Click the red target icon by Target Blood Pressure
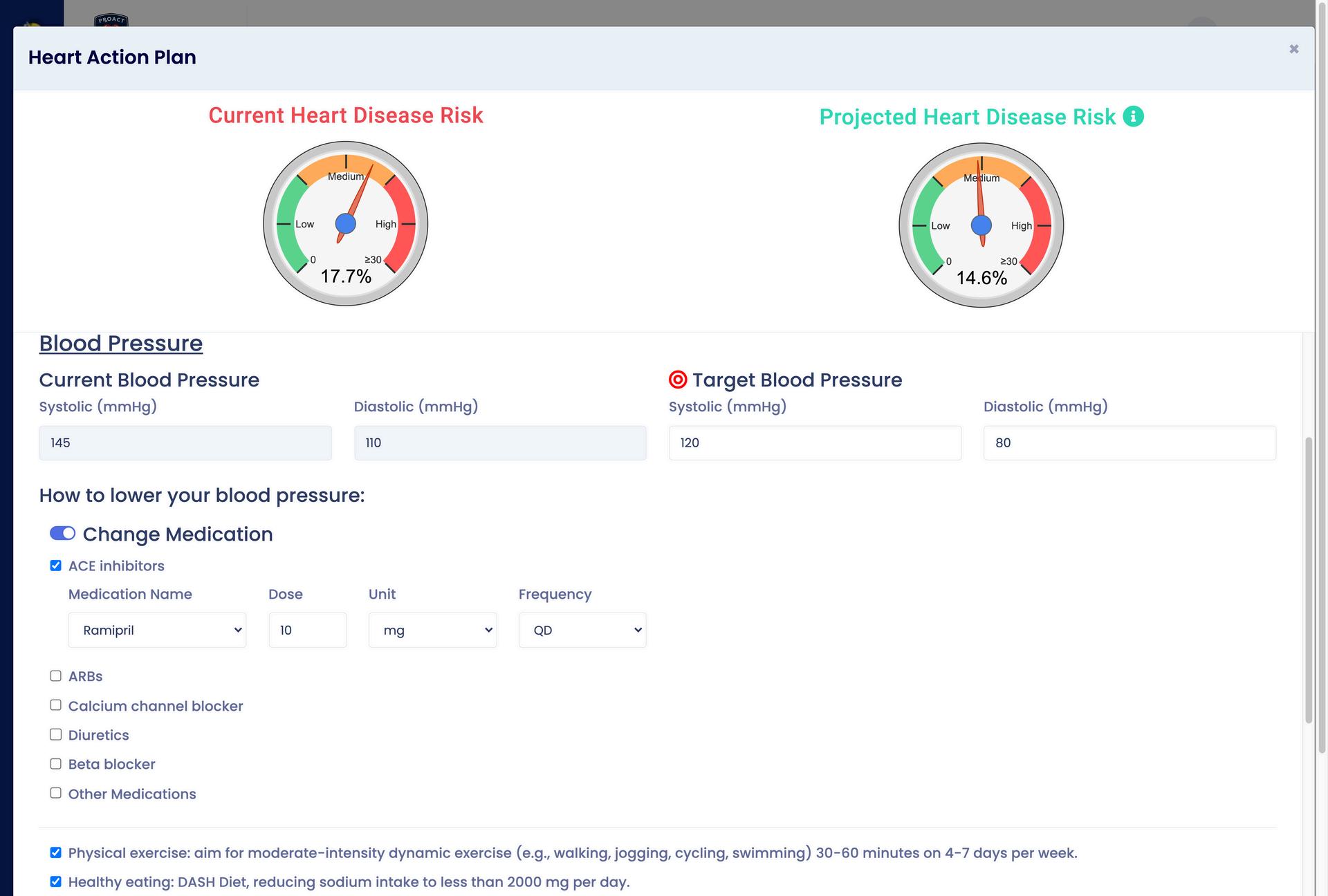Screen dimensions: 1328x896 click(x=678, y=380)
